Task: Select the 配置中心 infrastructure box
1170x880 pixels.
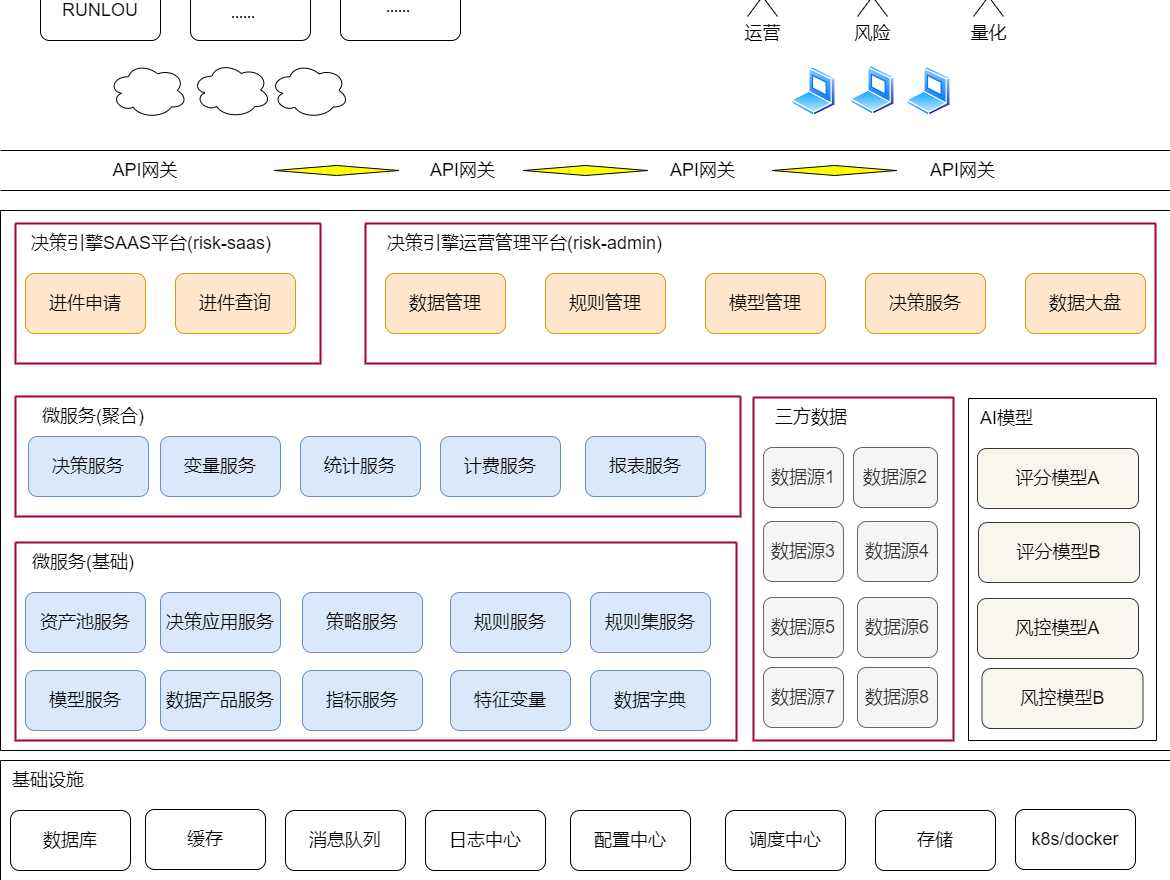Action: click(631, 840)
